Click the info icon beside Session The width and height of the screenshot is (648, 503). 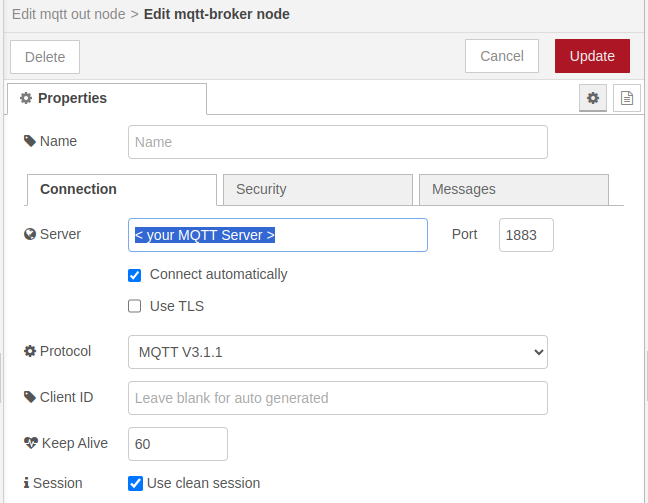(26, 483)
